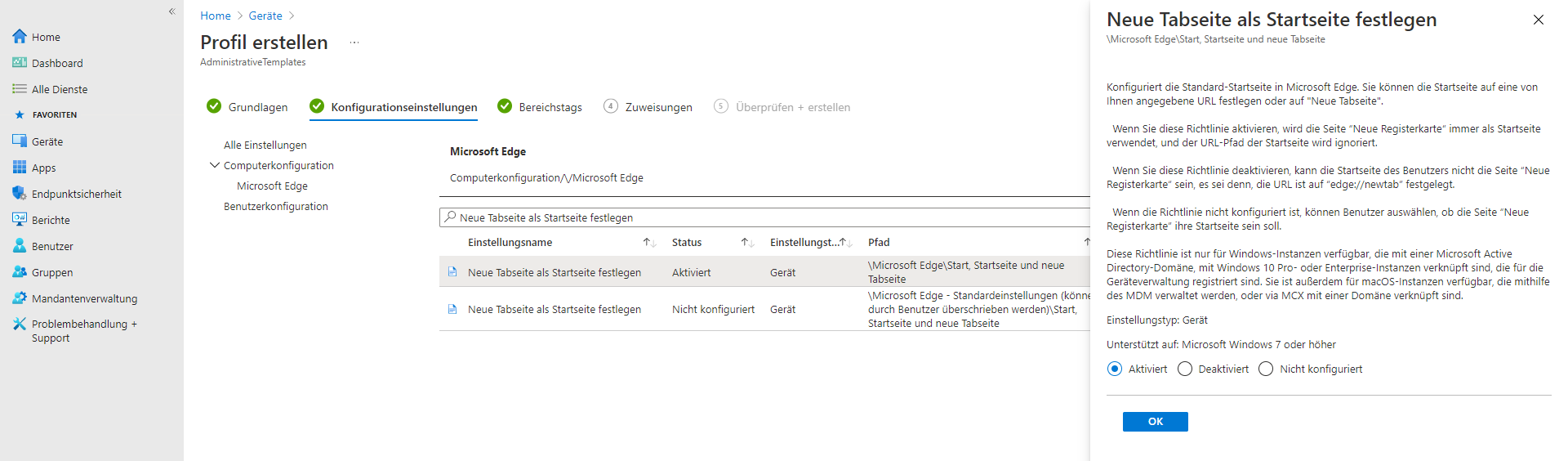Click the OK button
1568x461 pixels.
(1155, 421)
